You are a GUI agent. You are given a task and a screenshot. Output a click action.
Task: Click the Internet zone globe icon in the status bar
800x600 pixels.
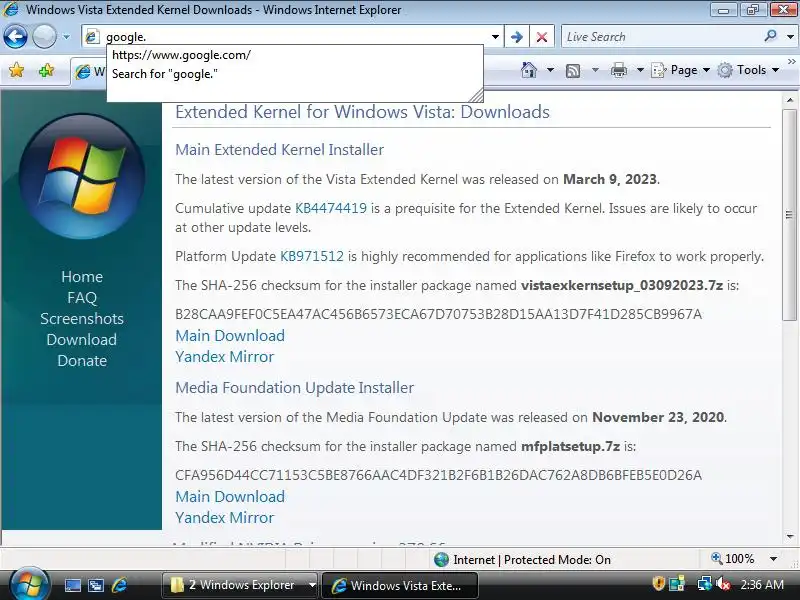[441, 560]
